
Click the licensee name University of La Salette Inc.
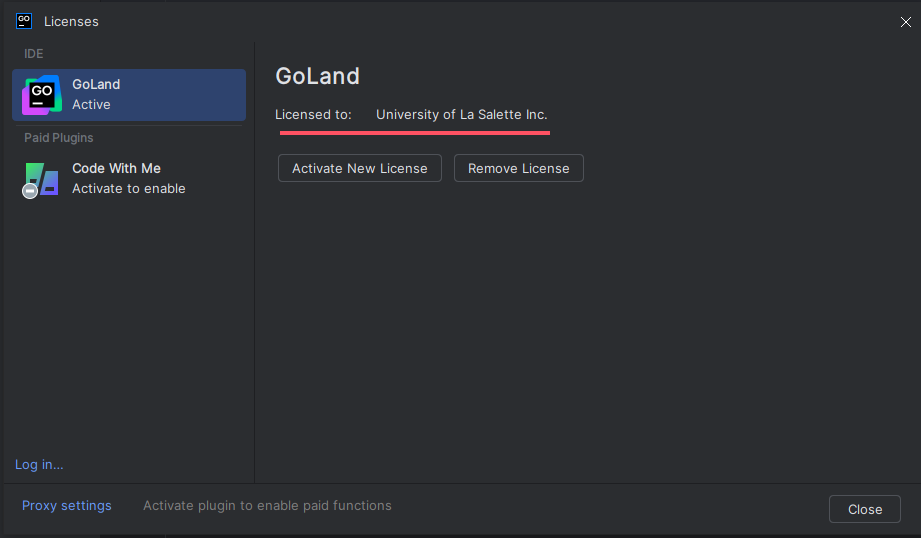pyautogui.click(x=462, y=115)
